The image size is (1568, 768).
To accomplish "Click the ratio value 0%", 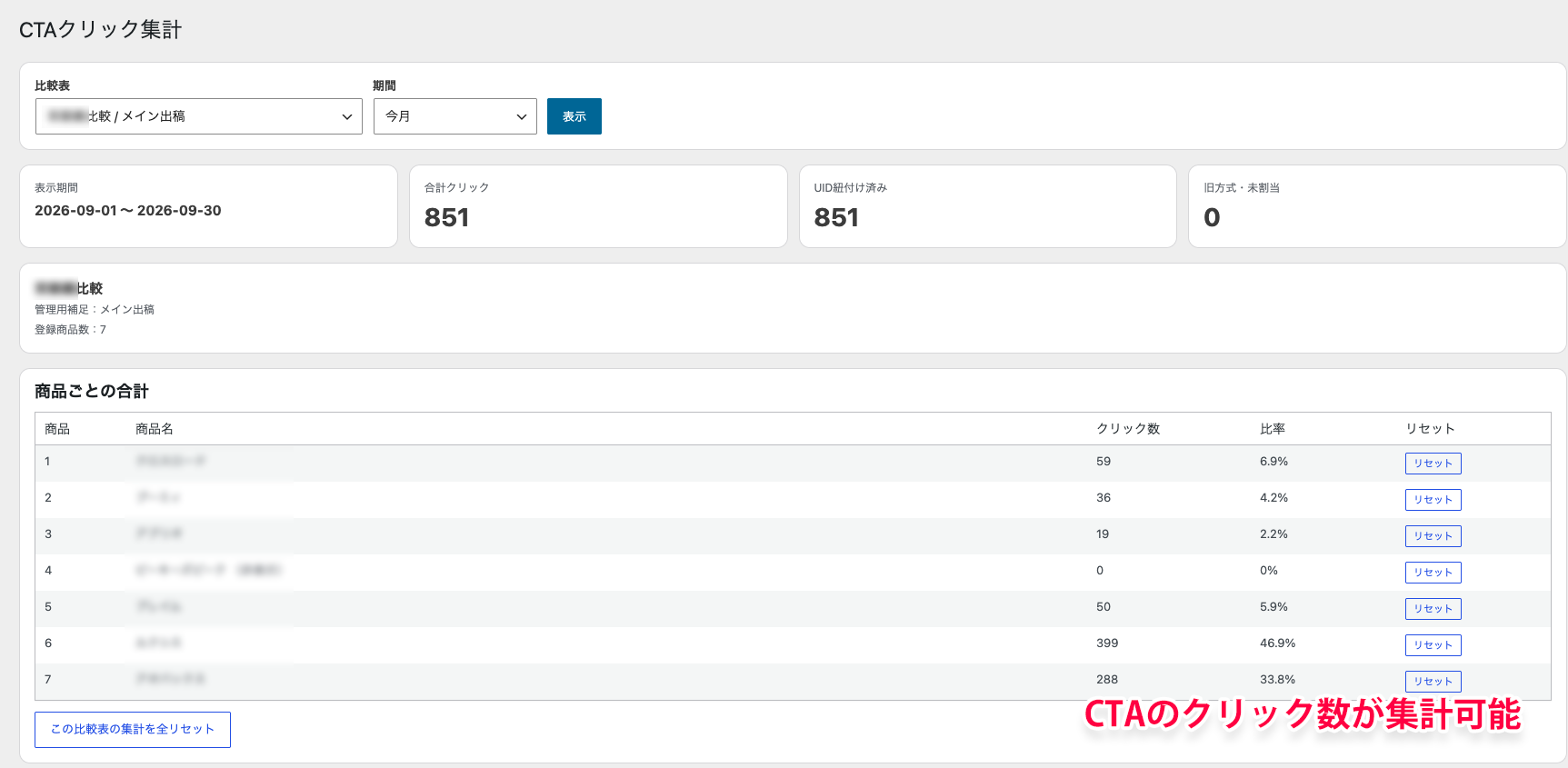I will pyautogui.click(x=1269, y=571).
